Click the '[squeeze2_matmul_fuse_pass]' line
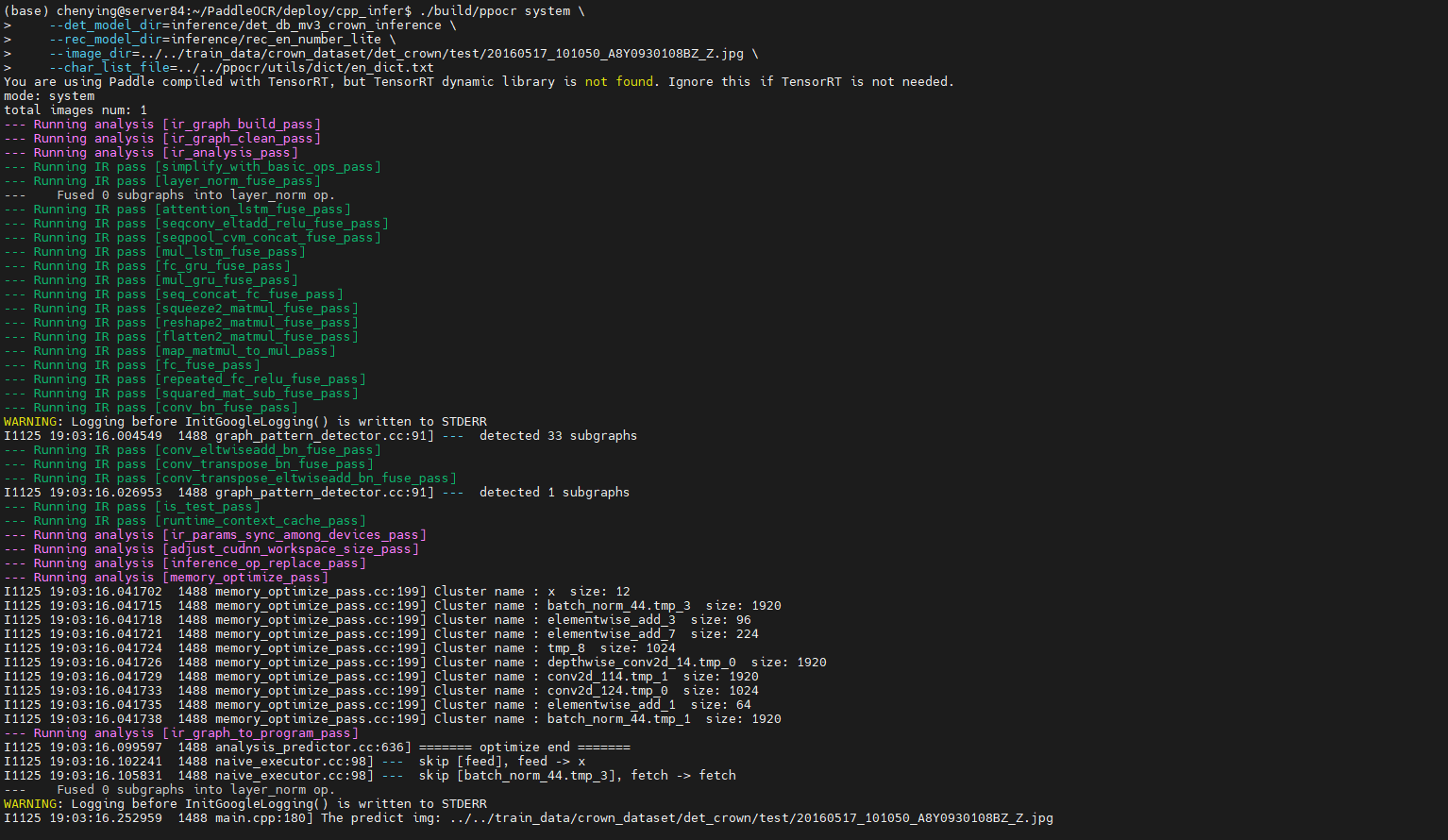 (181, 309)
